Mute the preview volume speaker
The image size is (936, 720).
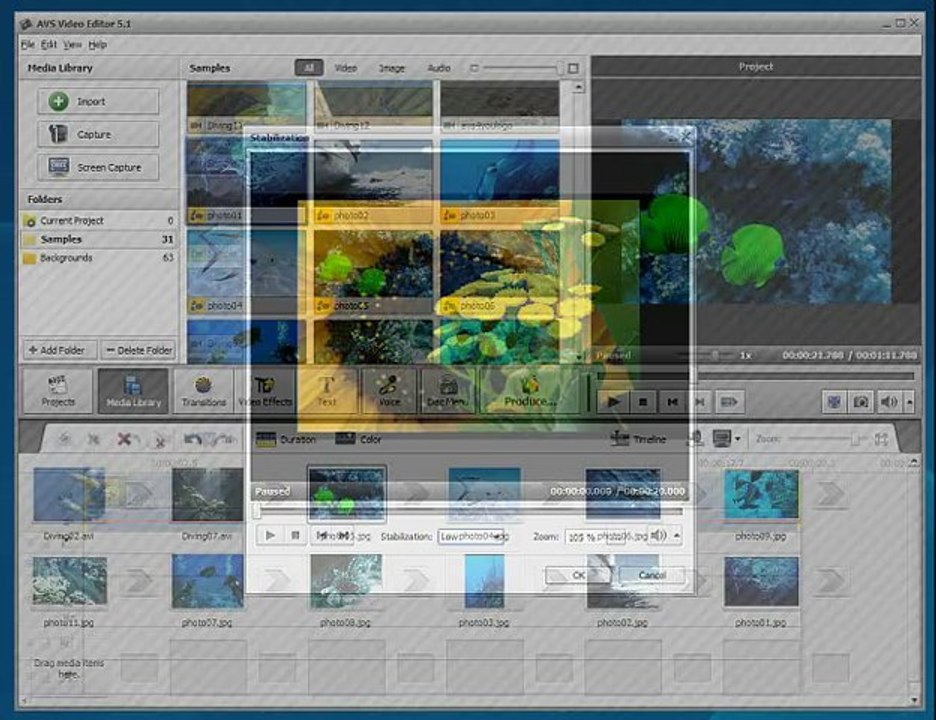click(889, 402)
